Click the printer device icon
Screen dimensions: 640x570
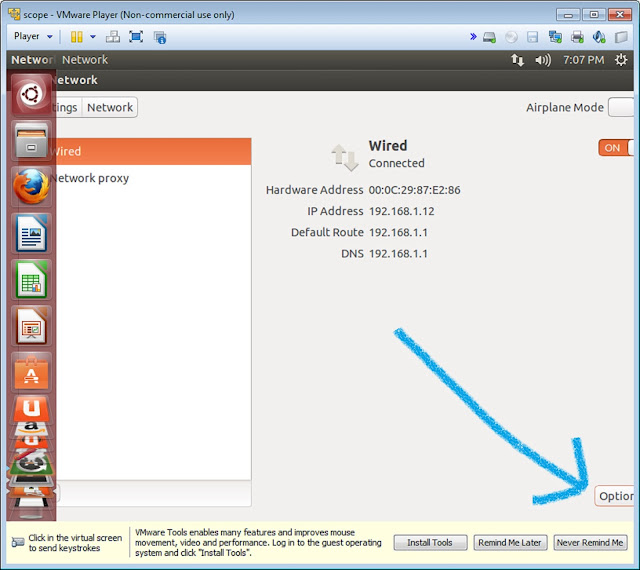coord(577,37)
